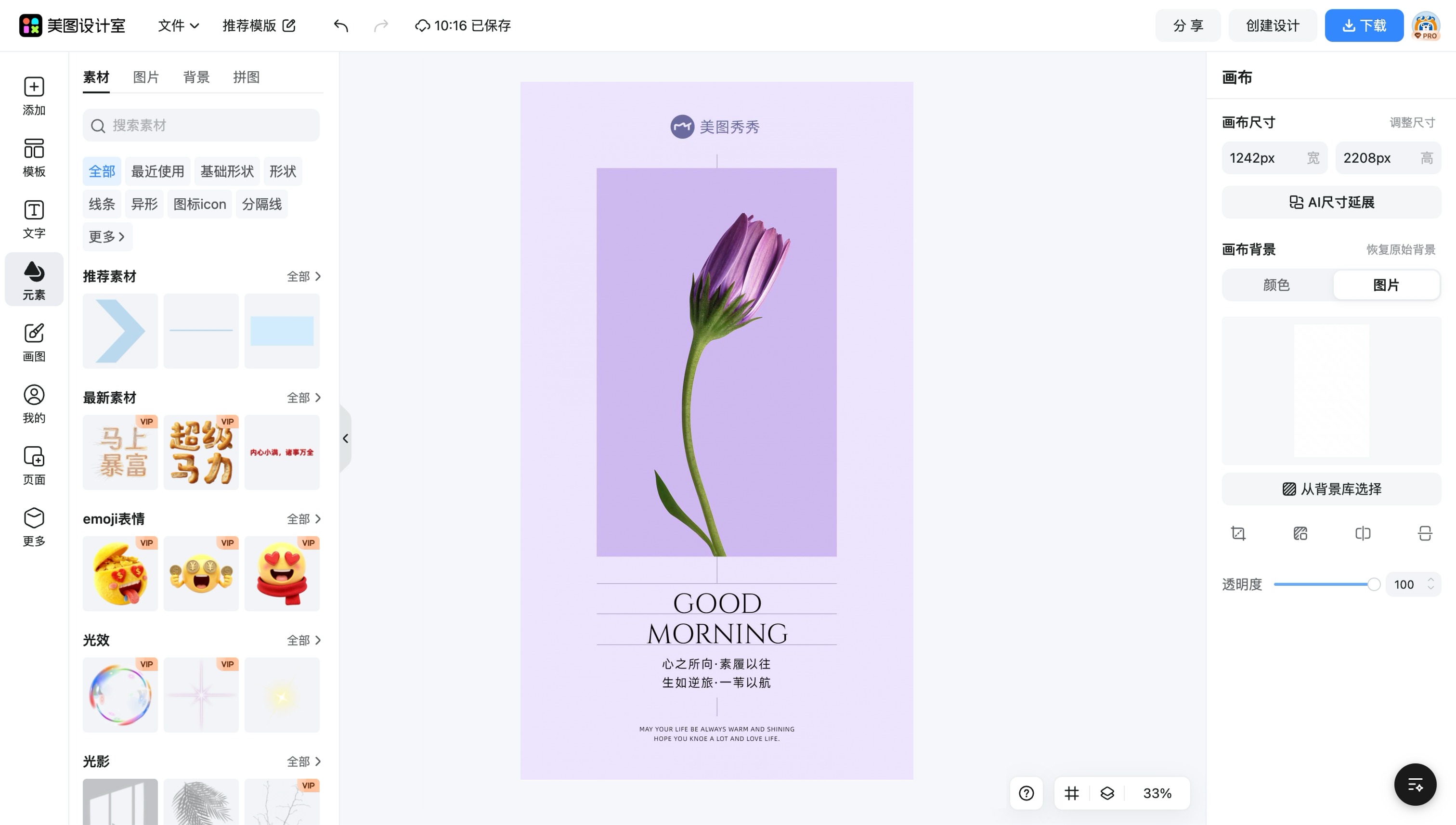The height and width of the screenshot is (825, 1456).
Task: Click the crop background icon
Action: pyautogui.click(x=1238, y=533)
